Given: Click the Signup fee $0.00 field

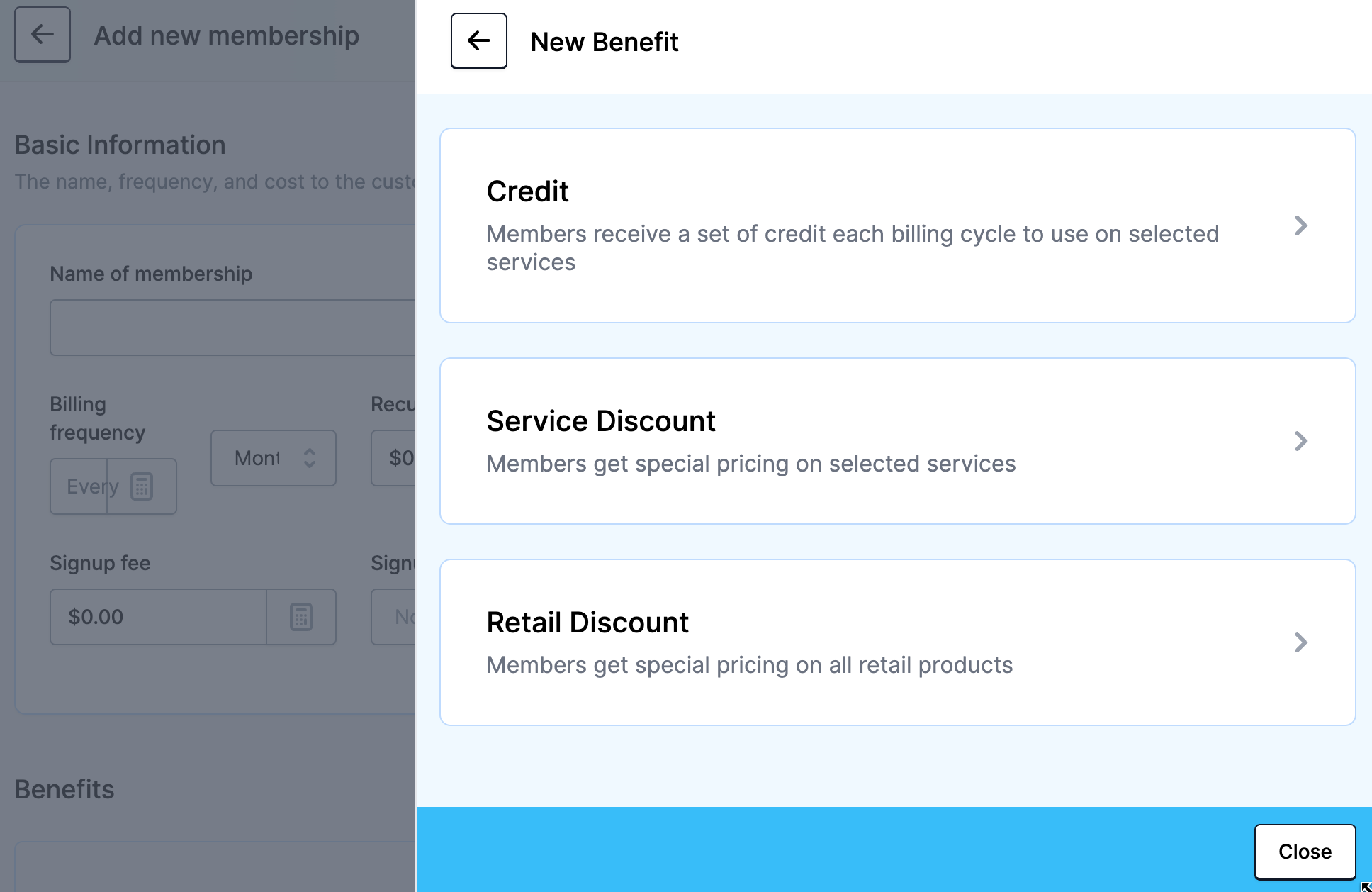Looking at the screenshot, I should click(158, 617).
